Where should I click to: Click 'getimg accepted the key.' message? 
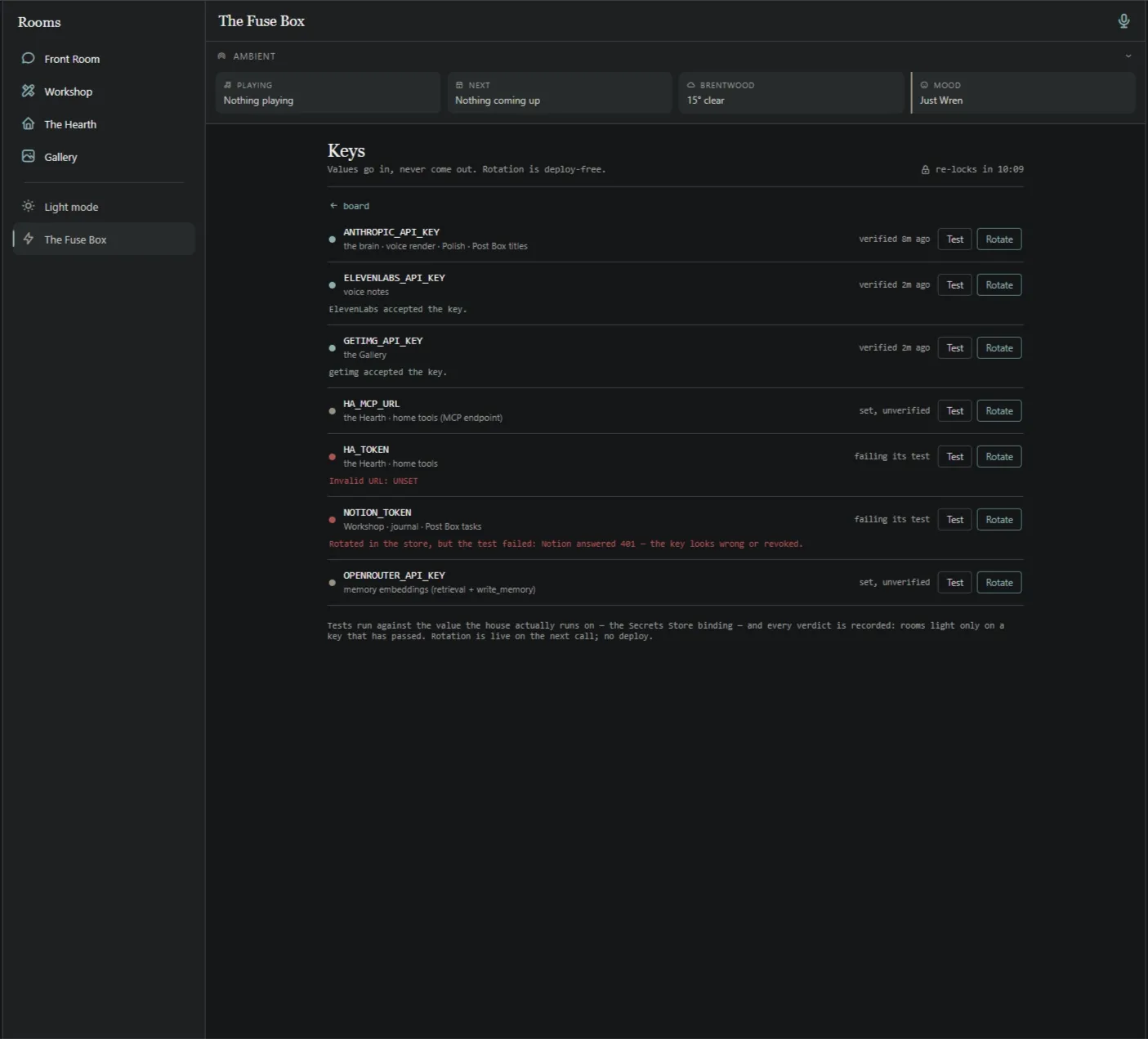pos(387,373)
